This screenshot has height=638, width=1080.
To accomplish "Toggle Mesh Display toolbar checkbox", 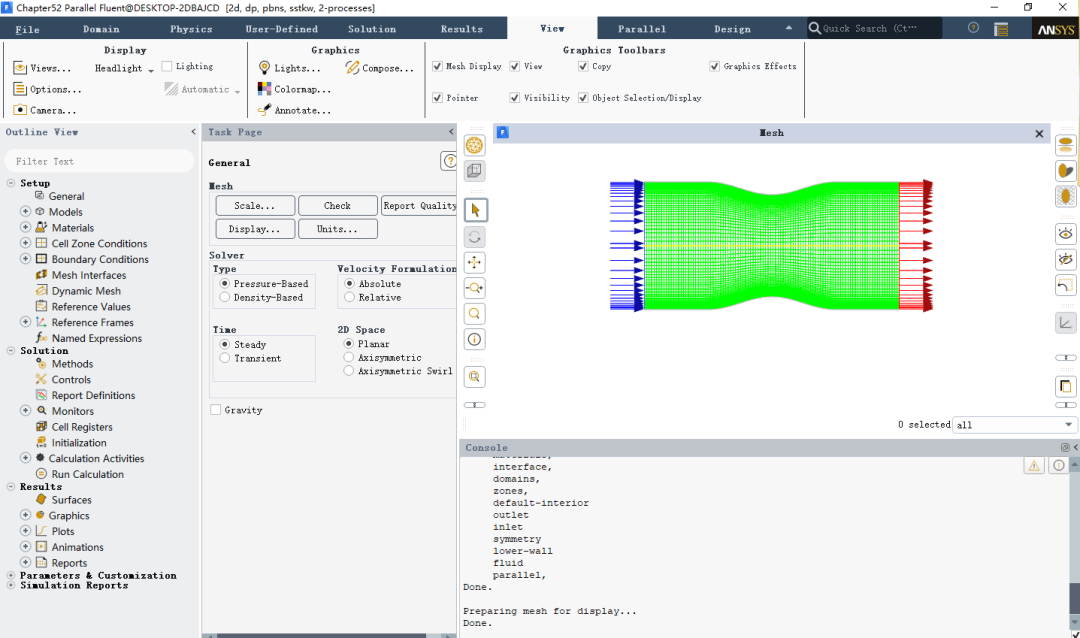I will click(x=437, y=66).
